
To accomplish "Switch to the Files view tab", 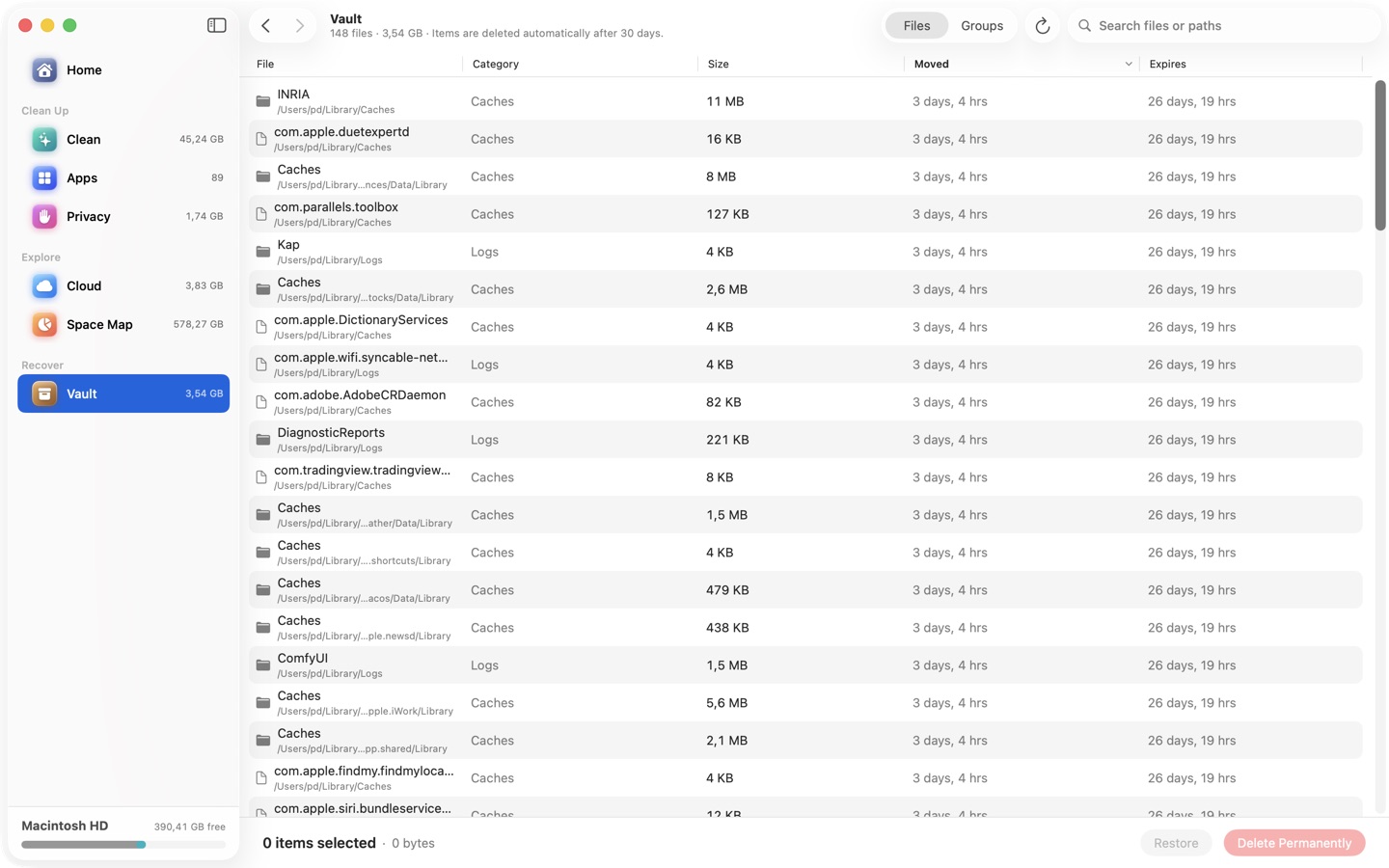I will (916, 26).
